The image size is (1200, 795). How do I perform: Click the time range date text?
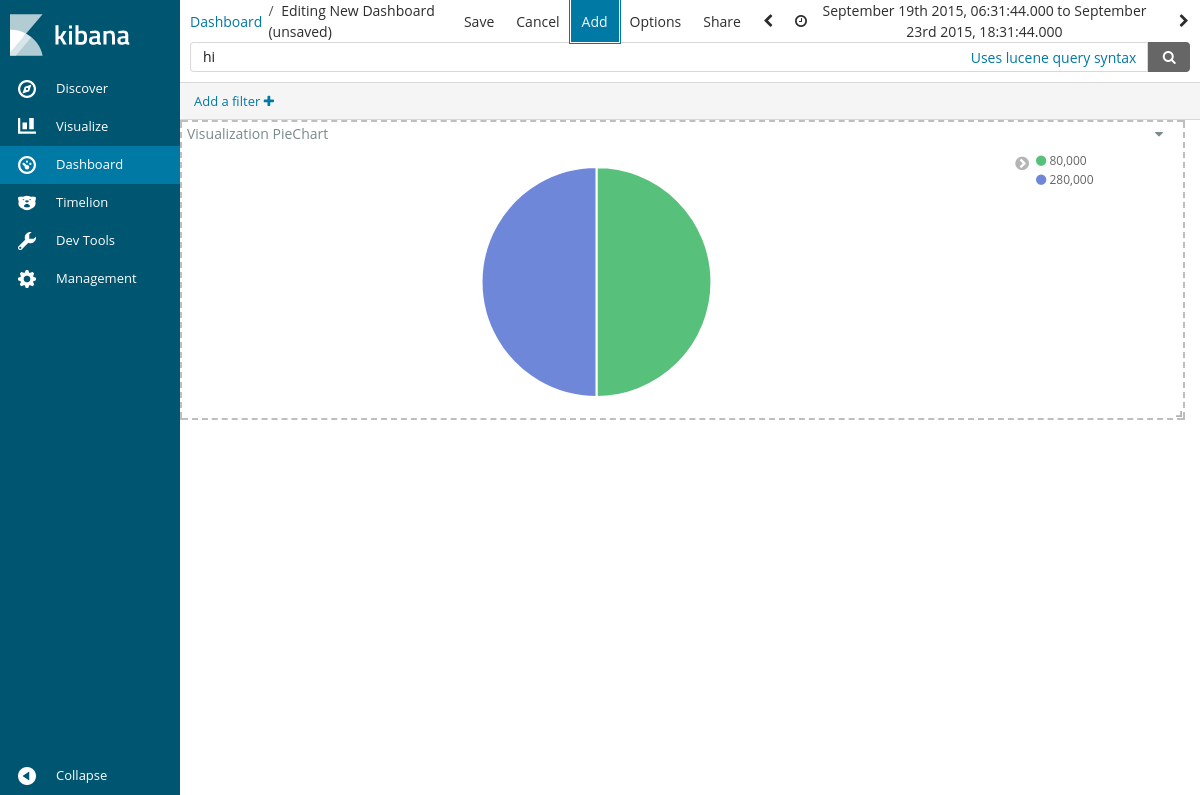point(984,21)
